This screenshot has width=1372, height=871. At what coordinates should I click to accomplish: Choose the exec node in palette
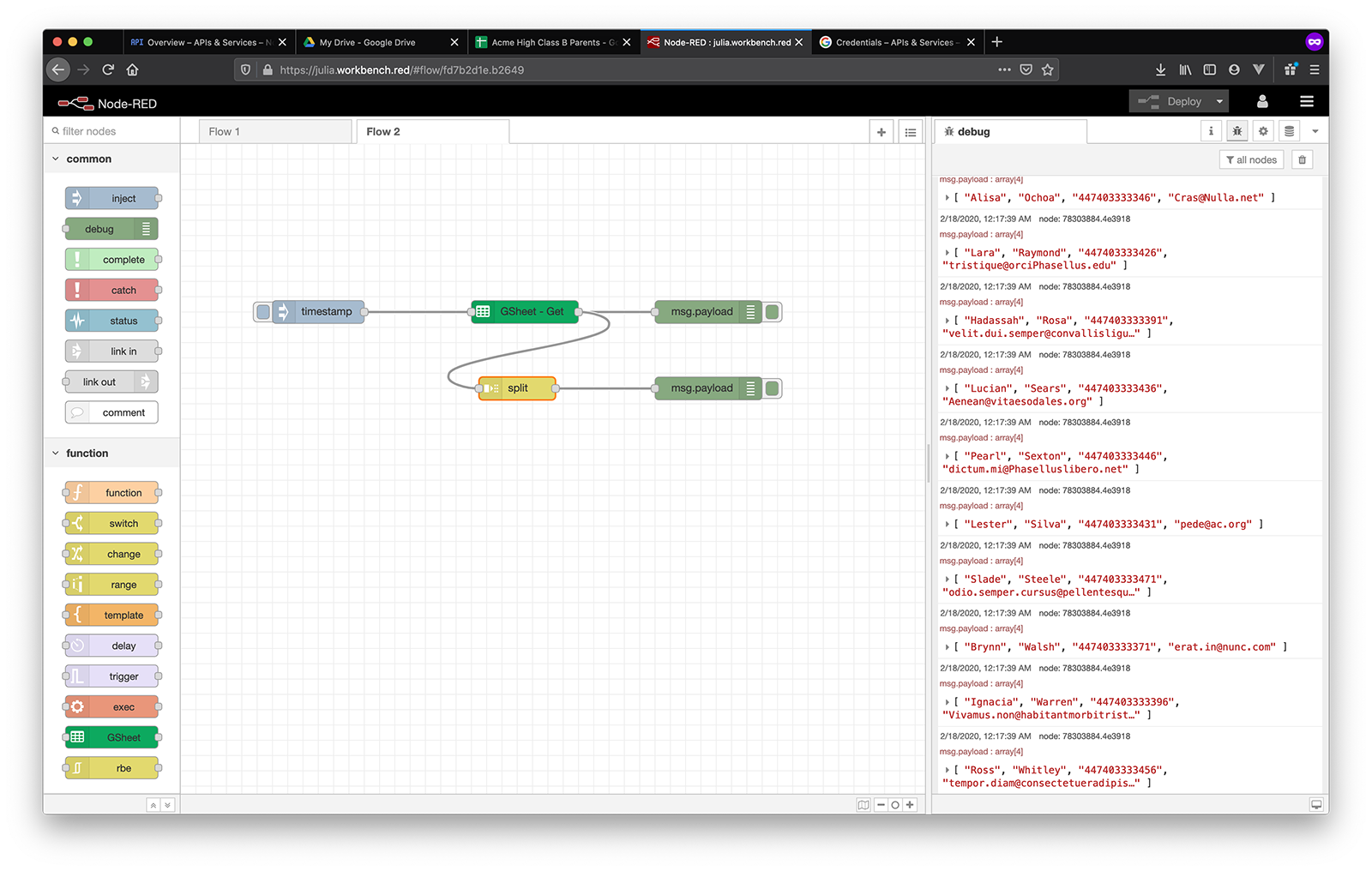[111, 707]
